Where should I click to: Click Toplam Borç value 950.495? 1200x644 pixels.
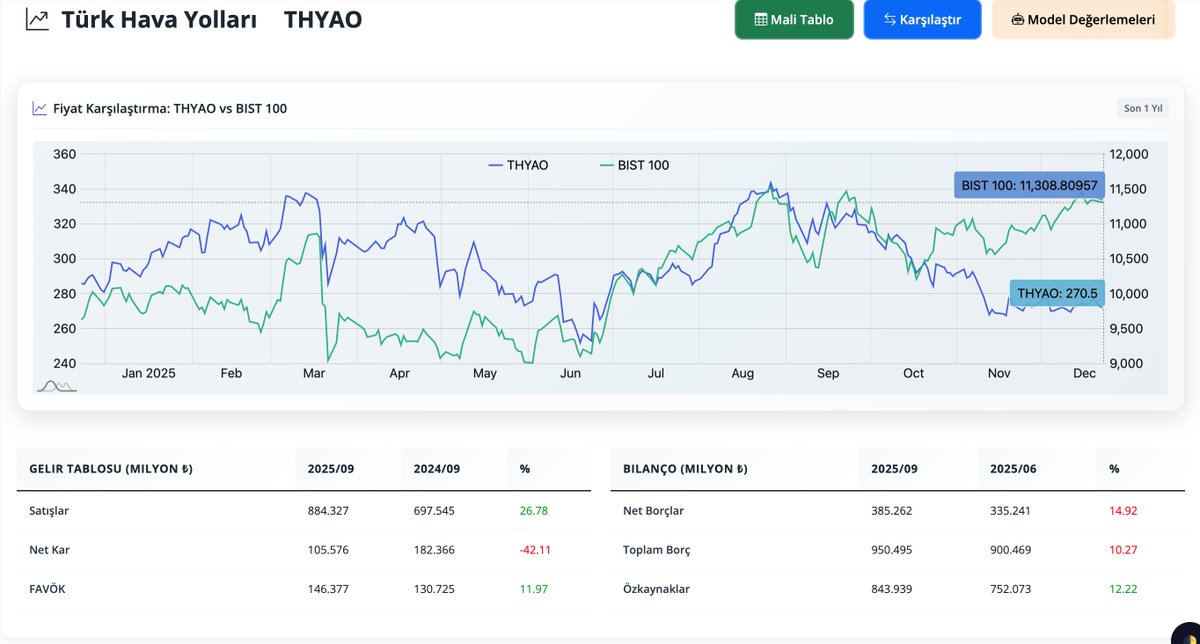tap(893, 549)
